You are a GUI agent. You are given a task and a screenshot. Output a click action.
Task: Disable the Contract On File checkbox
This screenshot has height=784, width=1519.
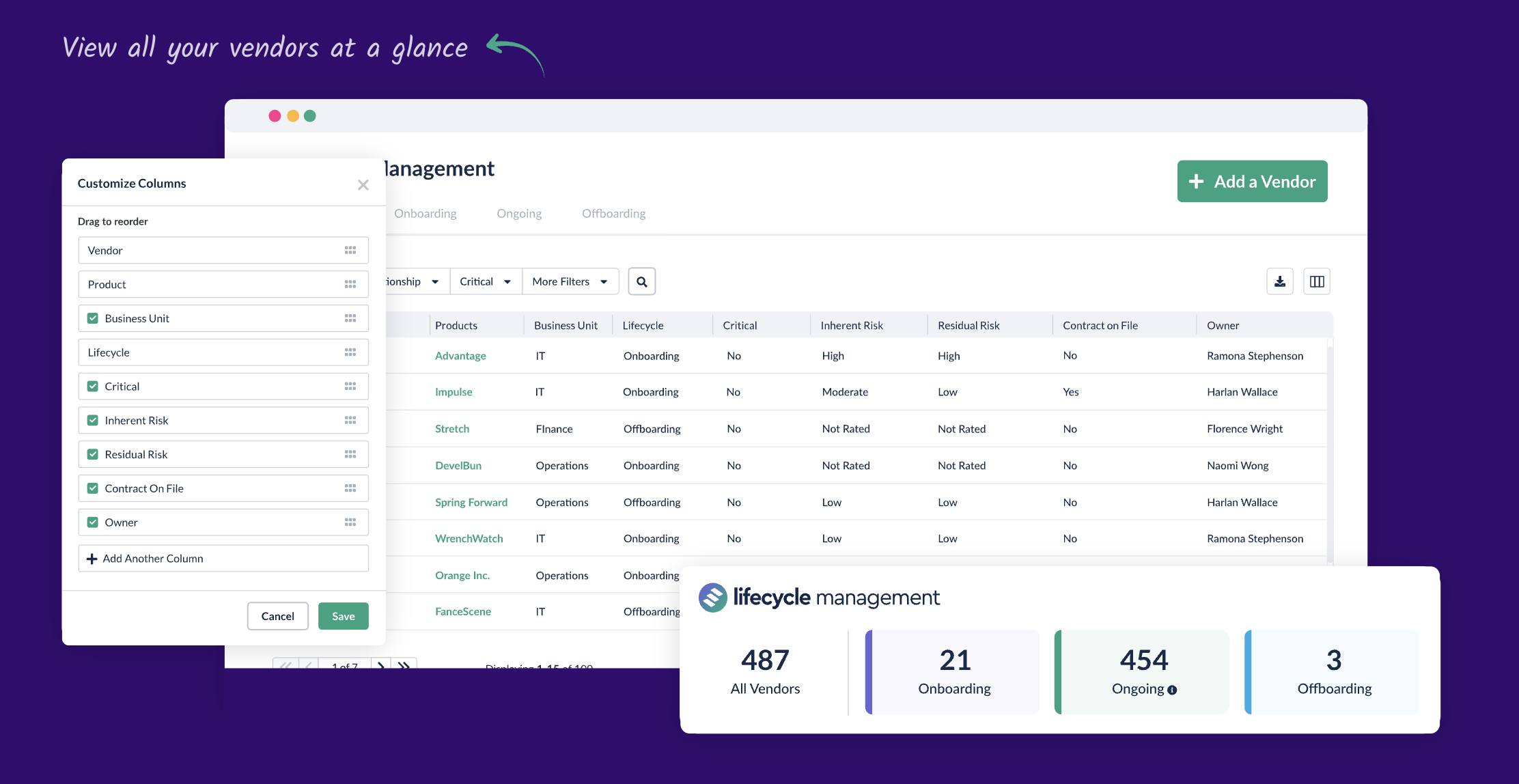pos(93,488)
